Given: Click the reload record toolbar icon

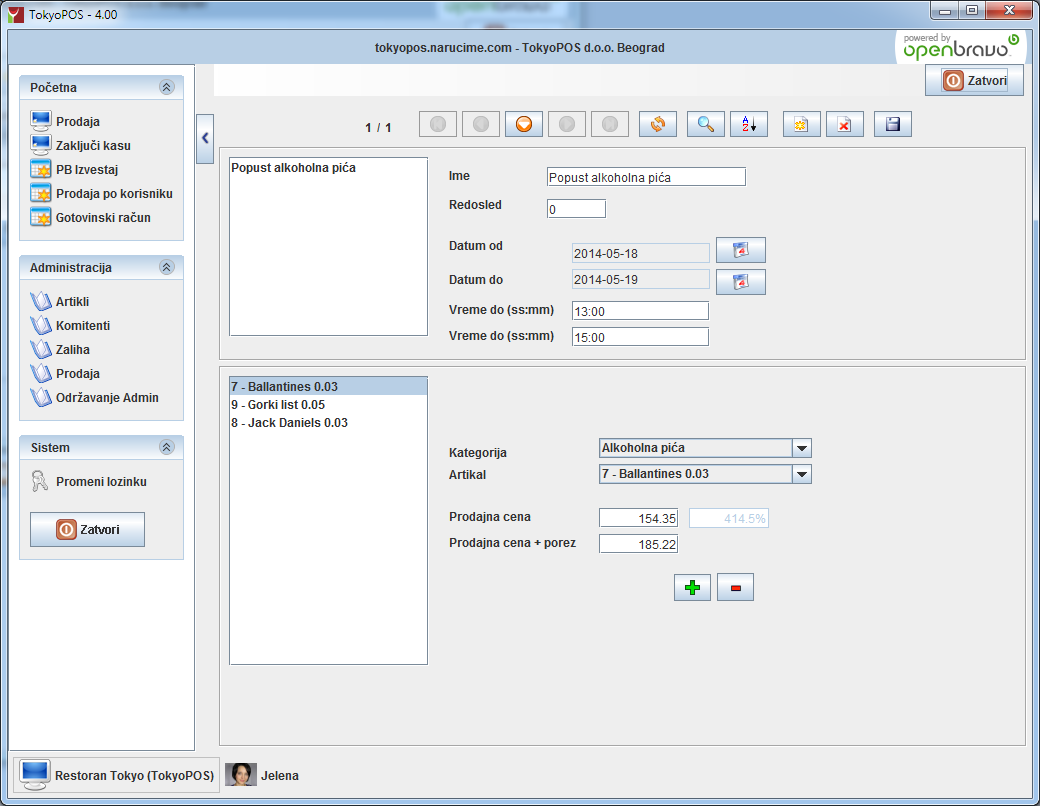Looking at the screenshot, I should [657, 124].
